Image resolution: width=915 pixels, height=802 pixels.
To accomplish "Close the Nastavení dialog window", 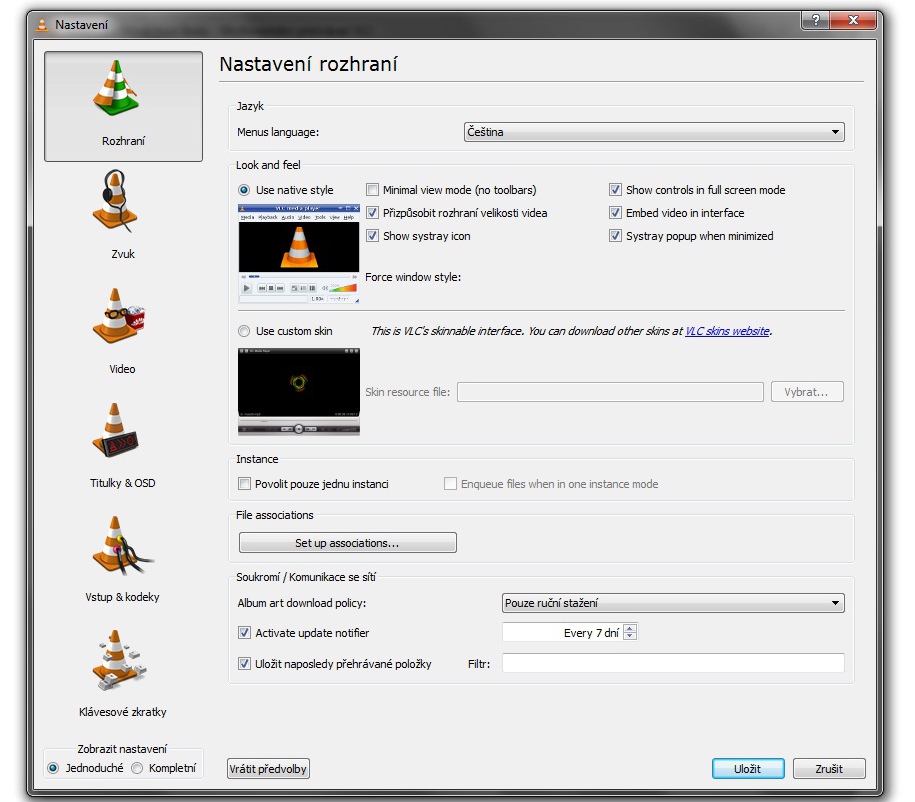I will pyautogui.click(x=853, y=20).
